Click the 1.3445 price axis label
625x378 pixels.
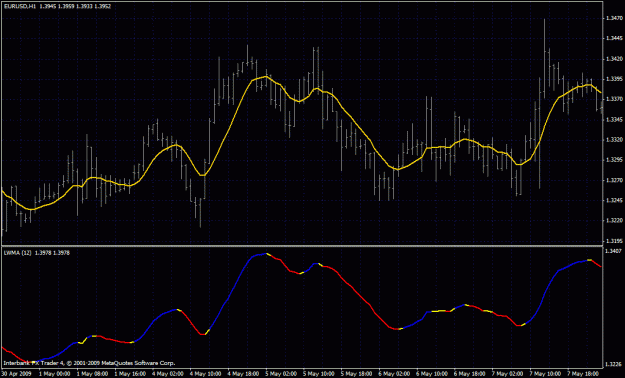[614, 39]
